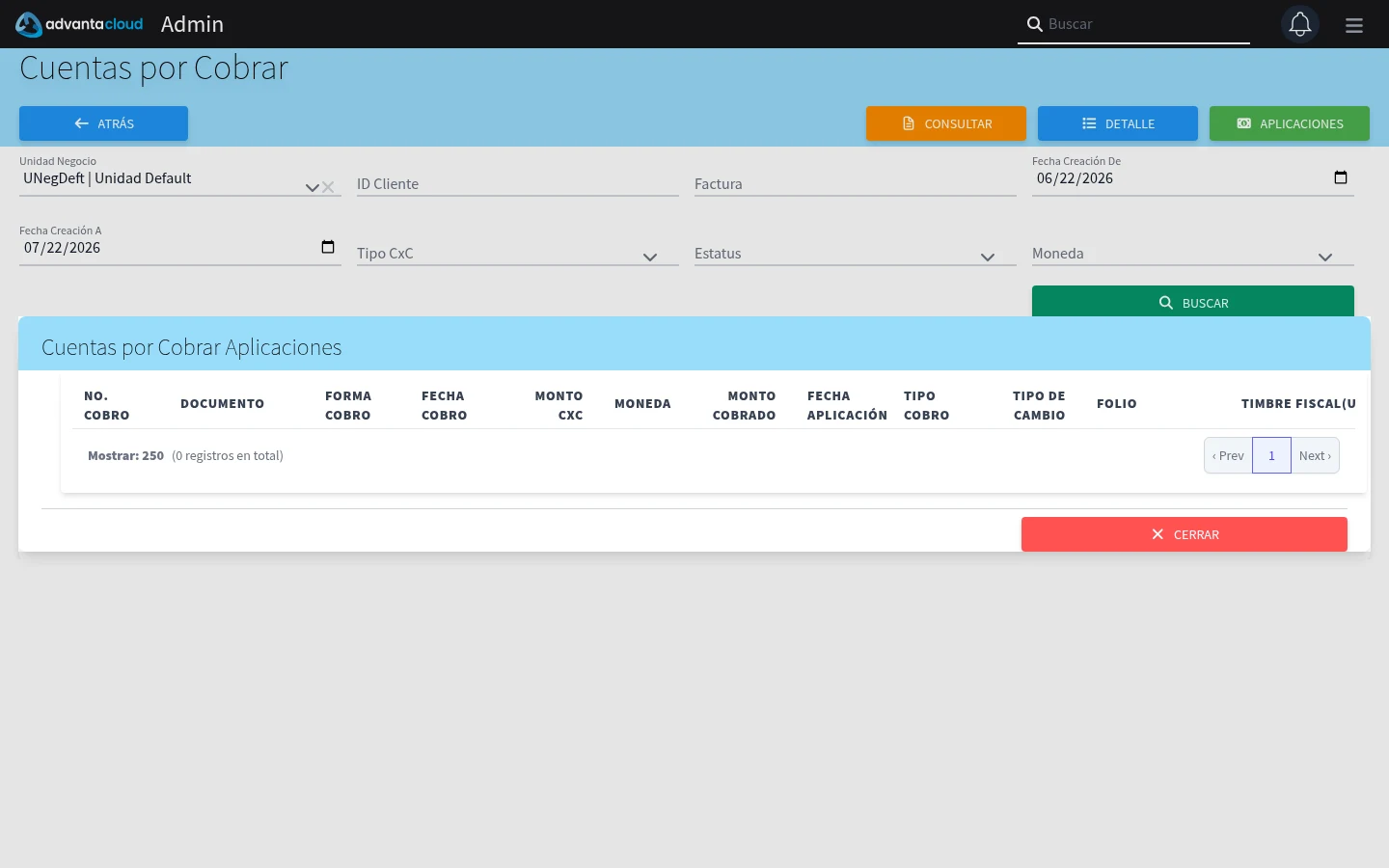Image resolution: width=1389 pixels, height=868 pixels.
Task: Run search with green BUSCAR button
Action: pyautogui.click(x=1193, y=302)
